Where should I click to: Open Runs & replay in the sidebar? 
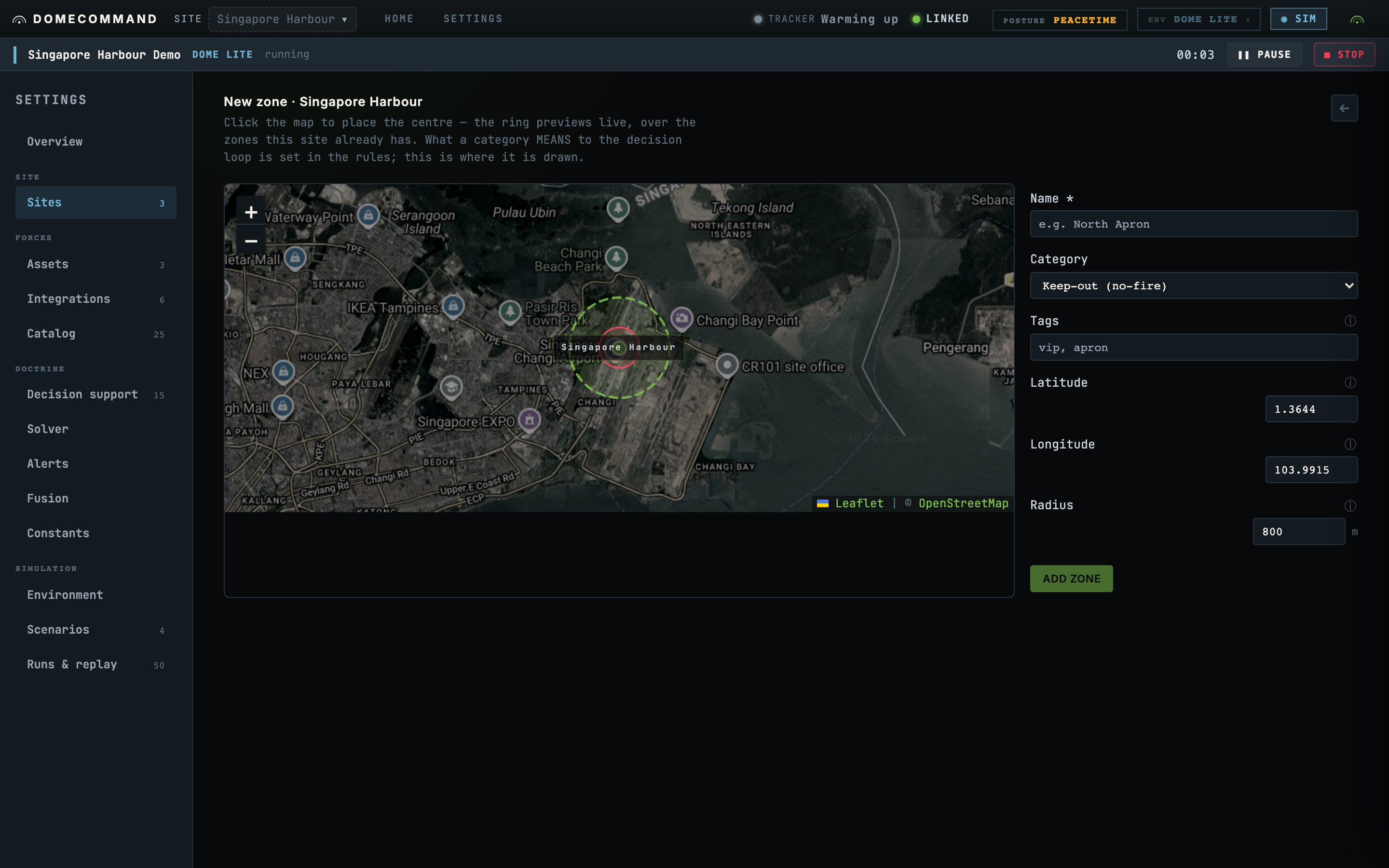(x=96, y=665)
